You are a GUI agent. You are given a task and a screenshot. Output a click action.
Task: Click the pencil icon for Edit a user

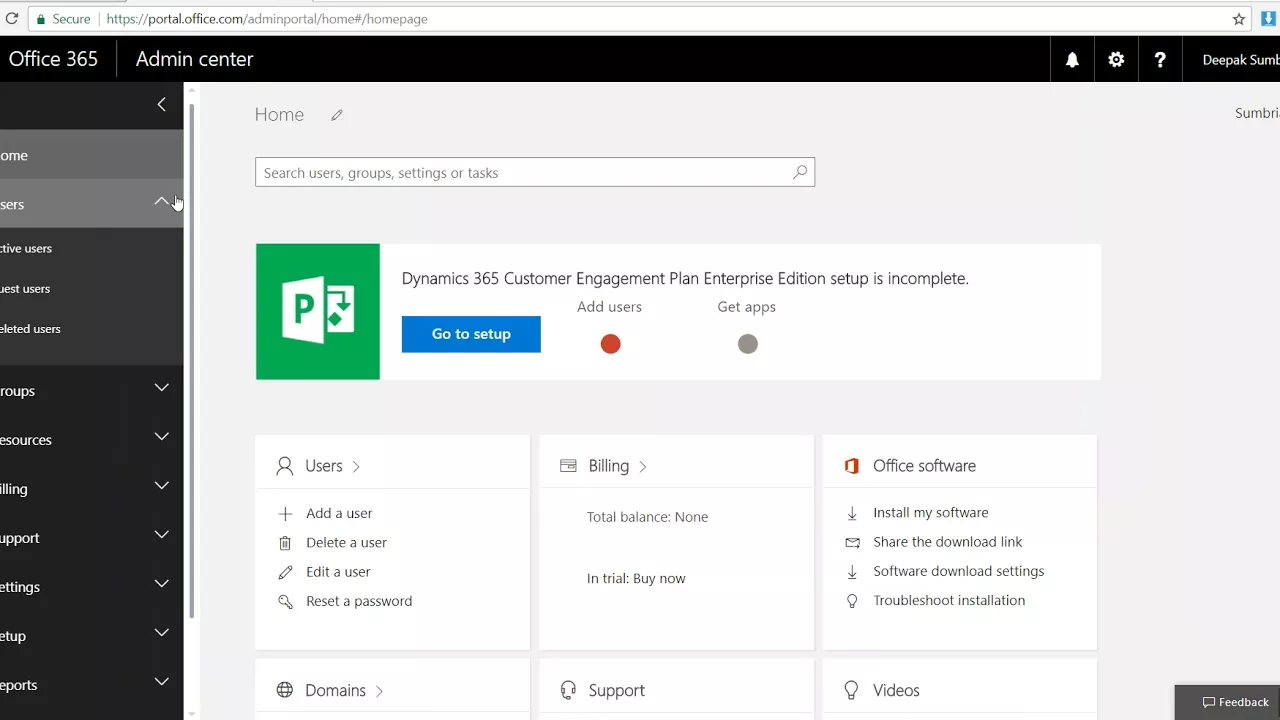pyautogui.click(x=285, y=572)
